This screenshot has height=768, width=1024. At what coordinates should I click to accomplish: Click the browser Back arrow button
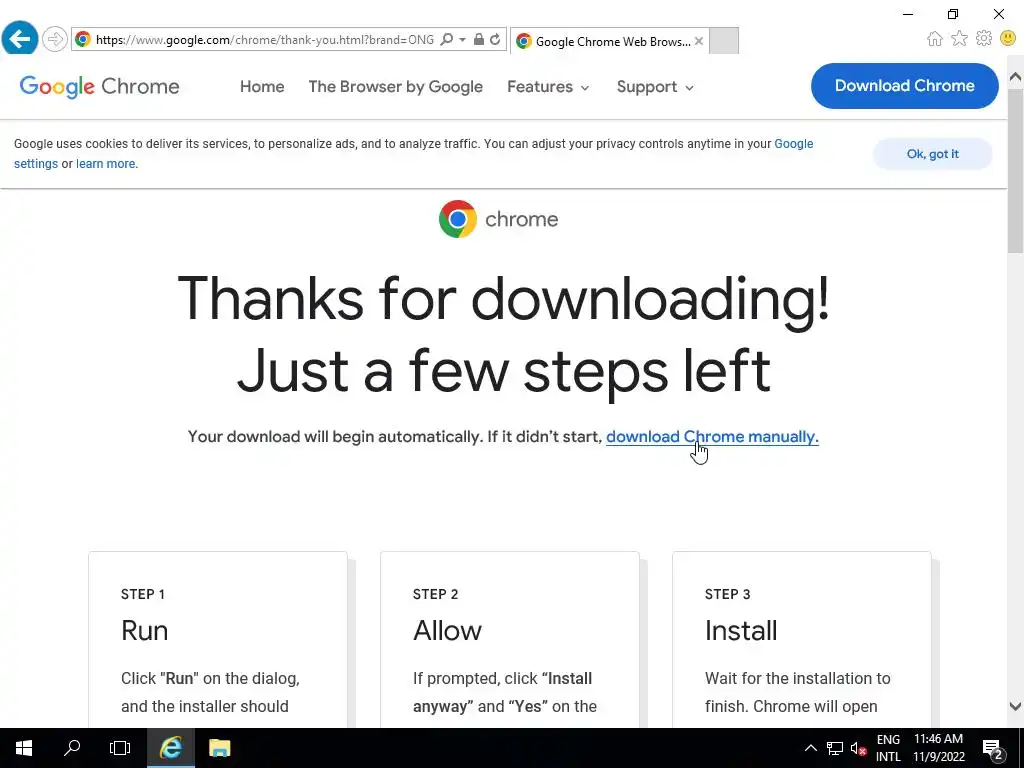coord(20,39)
